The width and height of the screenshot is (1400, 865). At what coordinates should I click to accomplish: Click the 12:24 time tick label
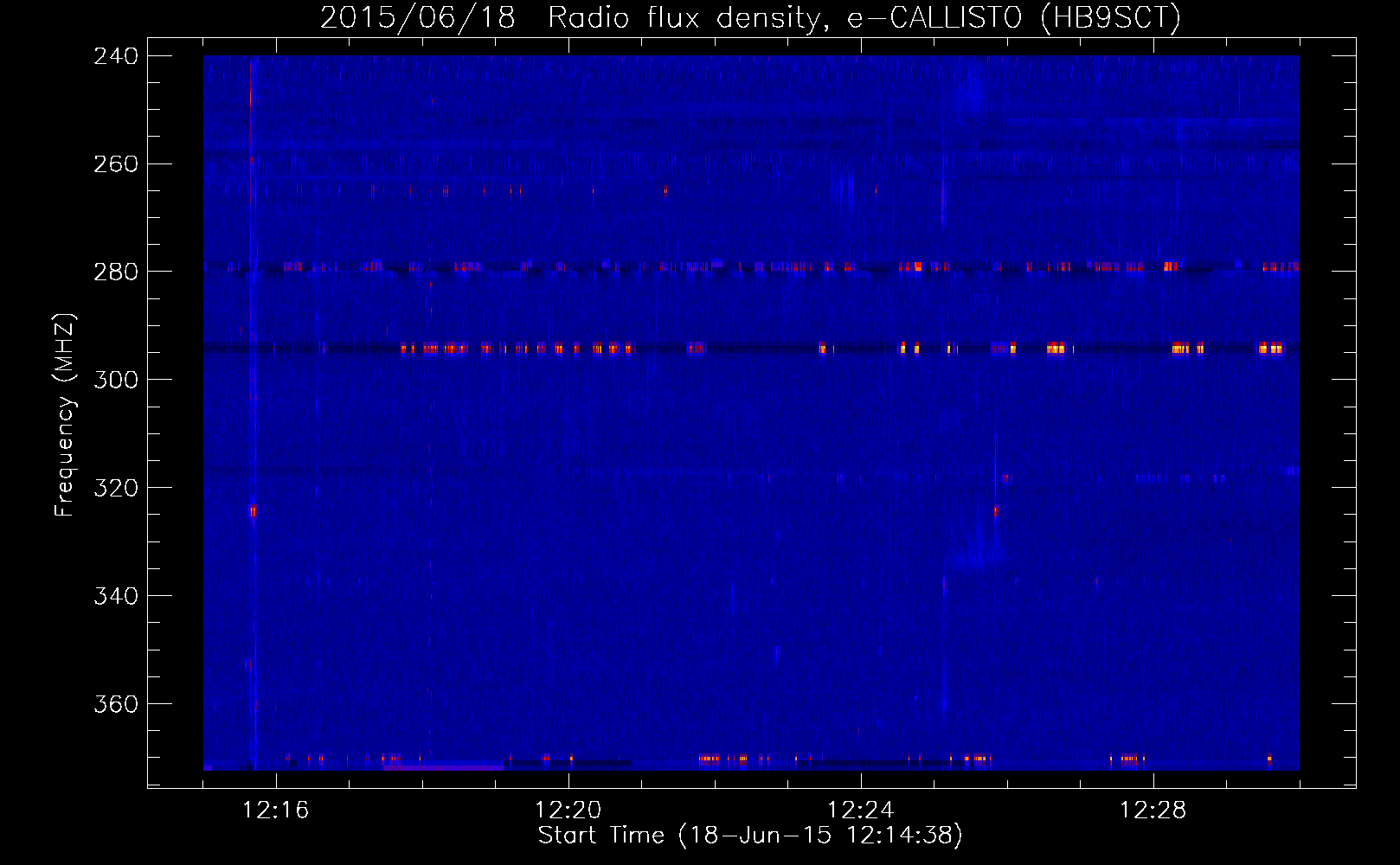pyautogui.click(x=861, y=811)
